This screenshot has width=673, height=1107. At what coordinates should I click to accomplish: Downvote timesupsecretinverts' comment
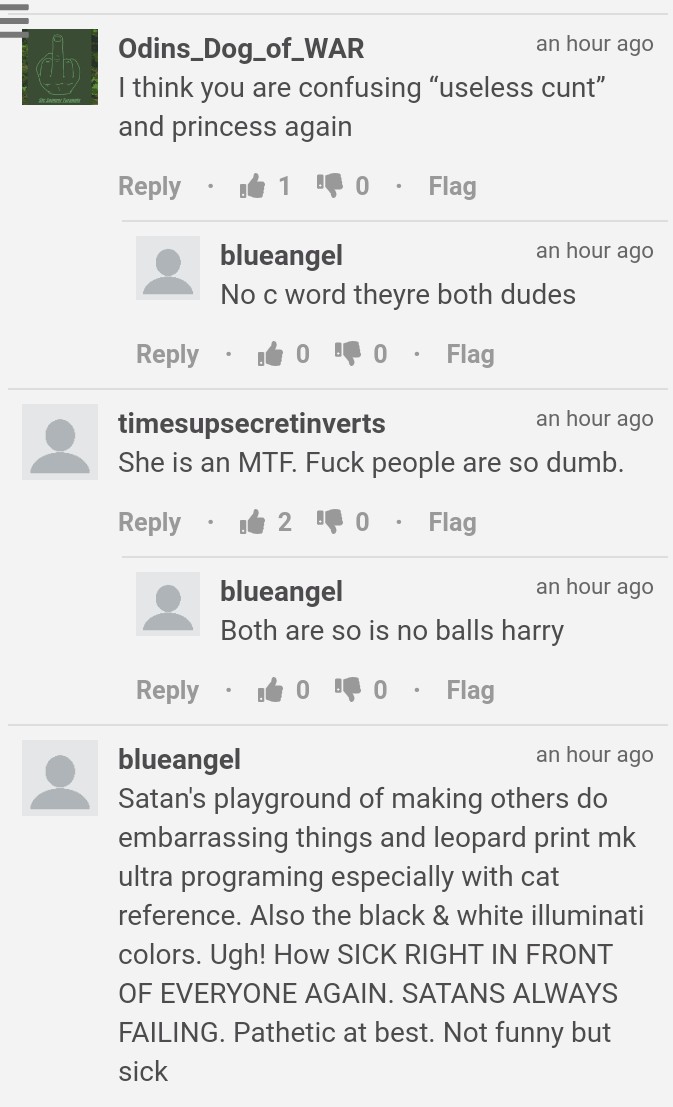point(329,522)
